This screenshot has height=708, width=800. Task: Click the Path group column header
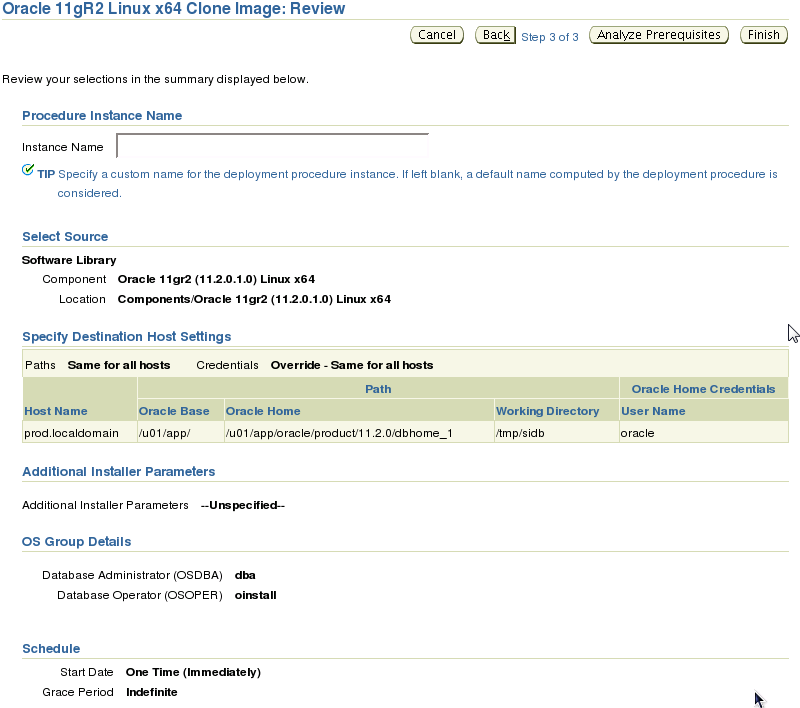378,389
